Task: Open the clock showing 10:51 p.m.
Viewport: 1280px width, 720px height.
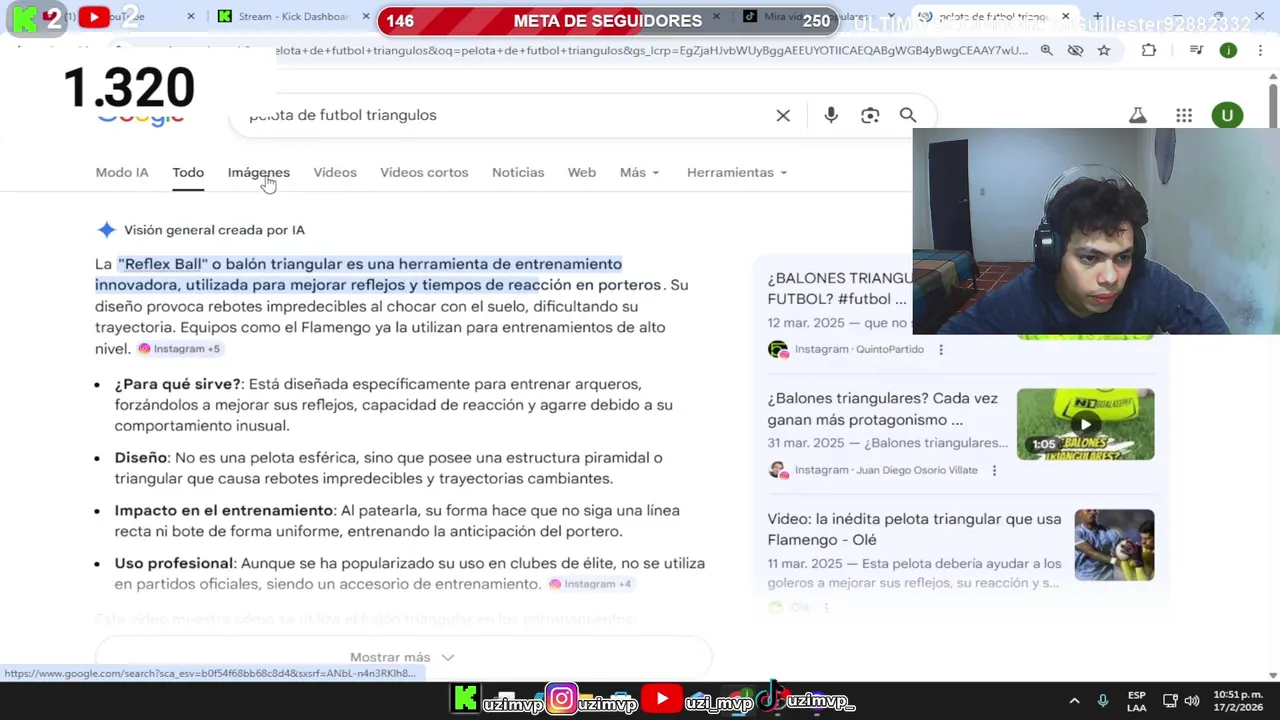Action: (1239, 701)
